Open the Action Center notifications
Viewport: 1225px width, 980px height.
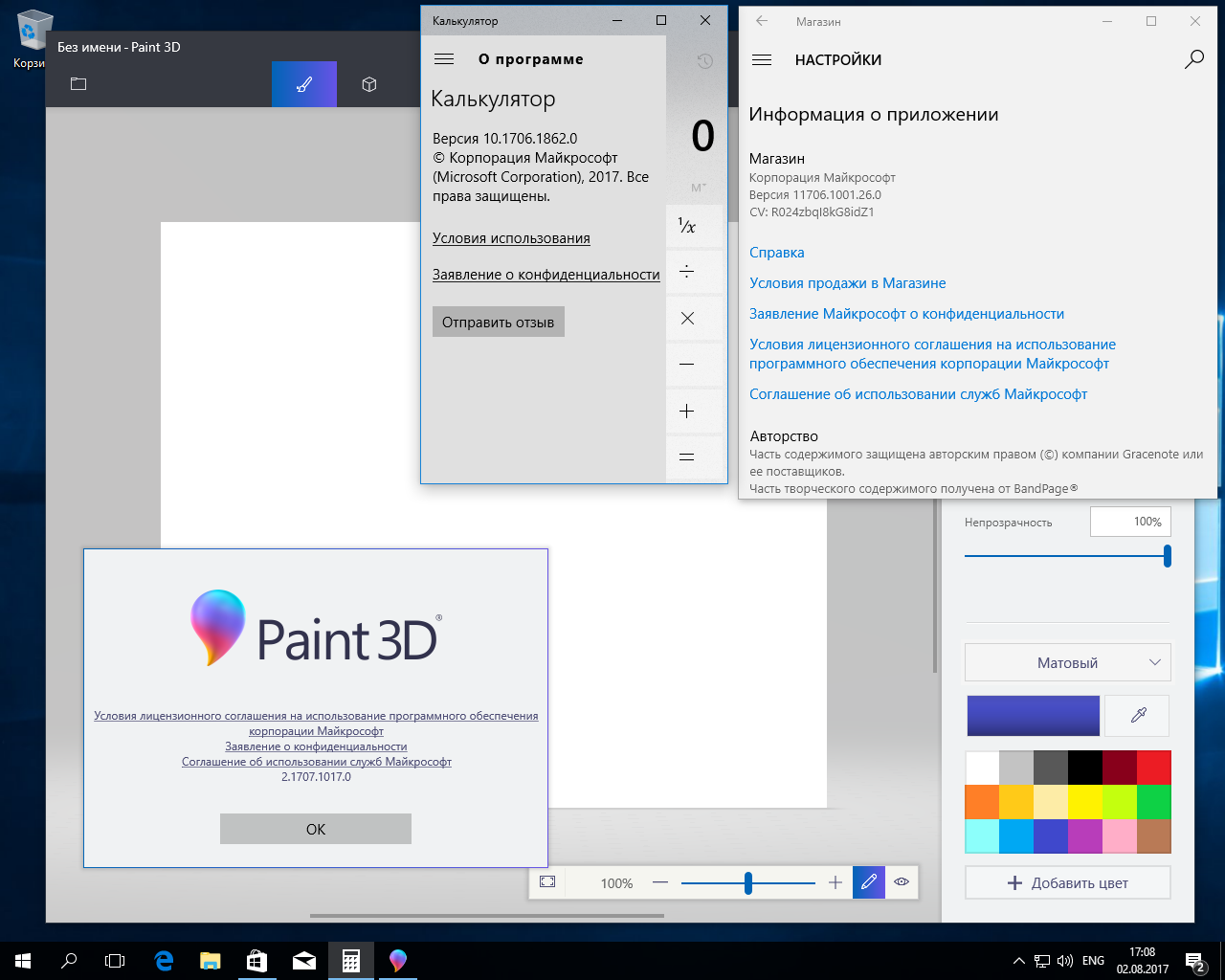[1195, 961]
